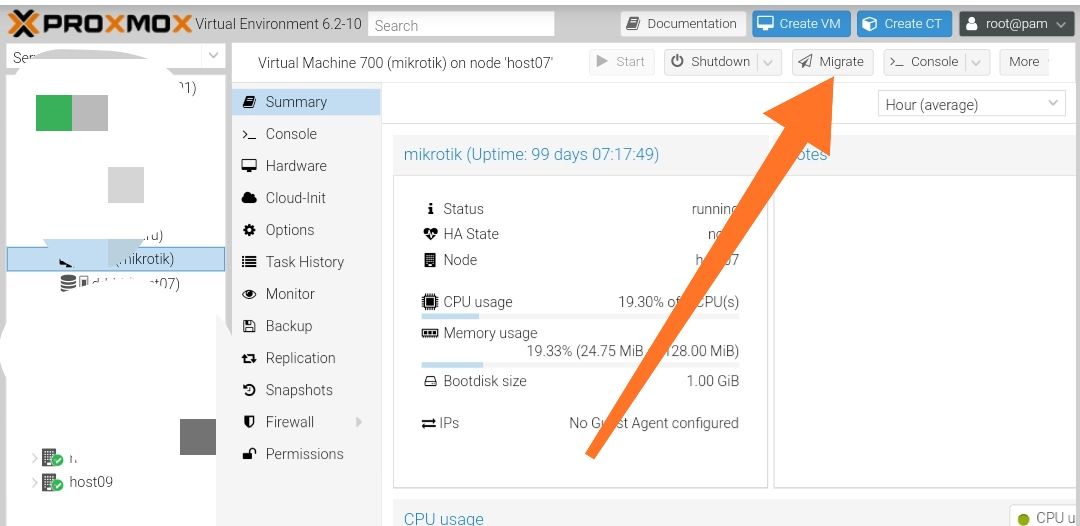Click the CPU usage chart heading

(444, 518)
